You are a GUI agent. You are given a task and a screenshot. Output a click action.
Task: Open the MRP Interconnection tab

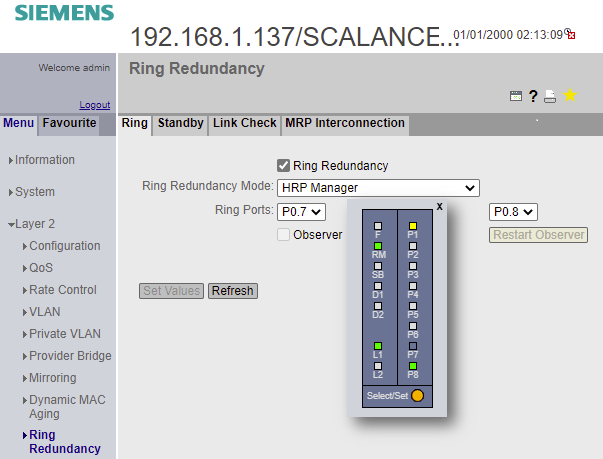point(344,124)
